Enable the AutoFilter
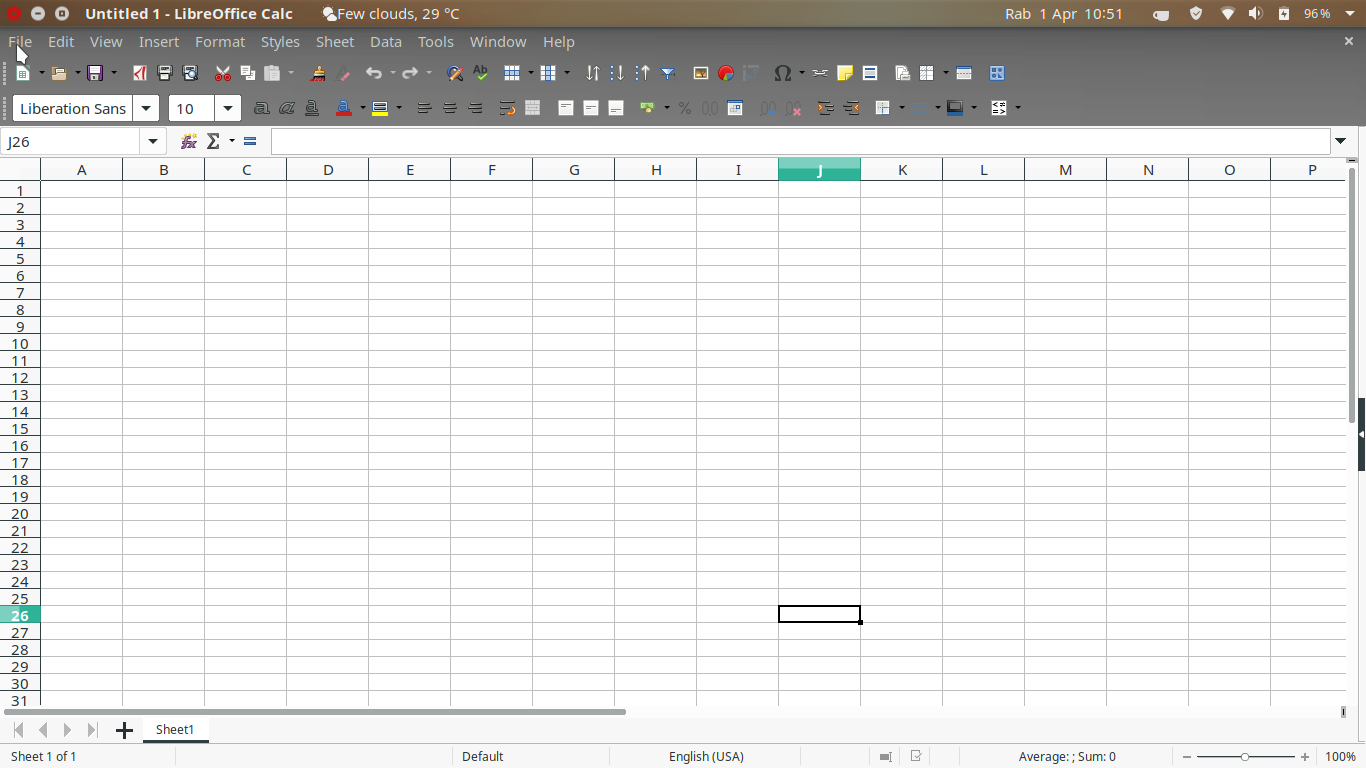The image size is (1366, 768). [667, 73]
